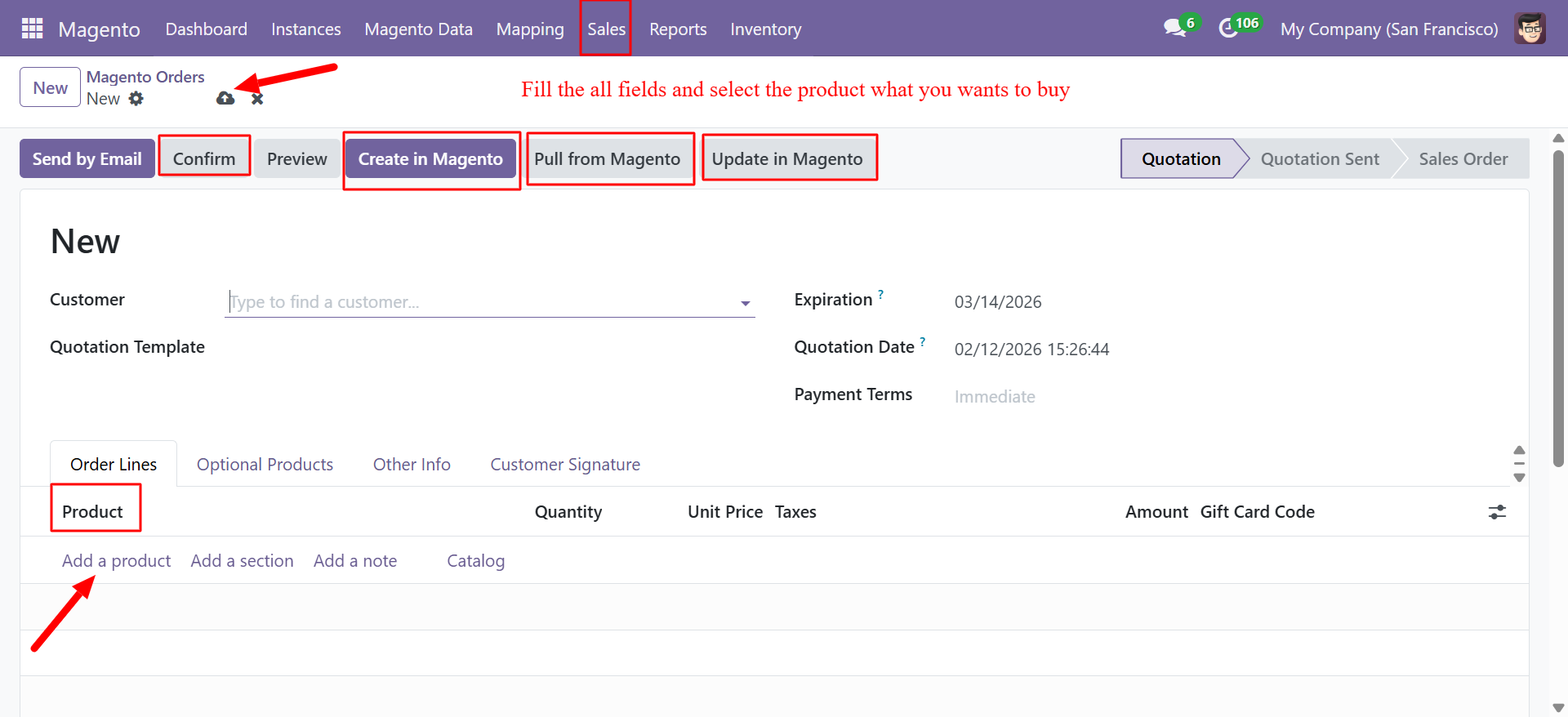1568x717 pixels.
Task: Click the form inner scrollbar down arrow
Action: [x=1519, y=478]
